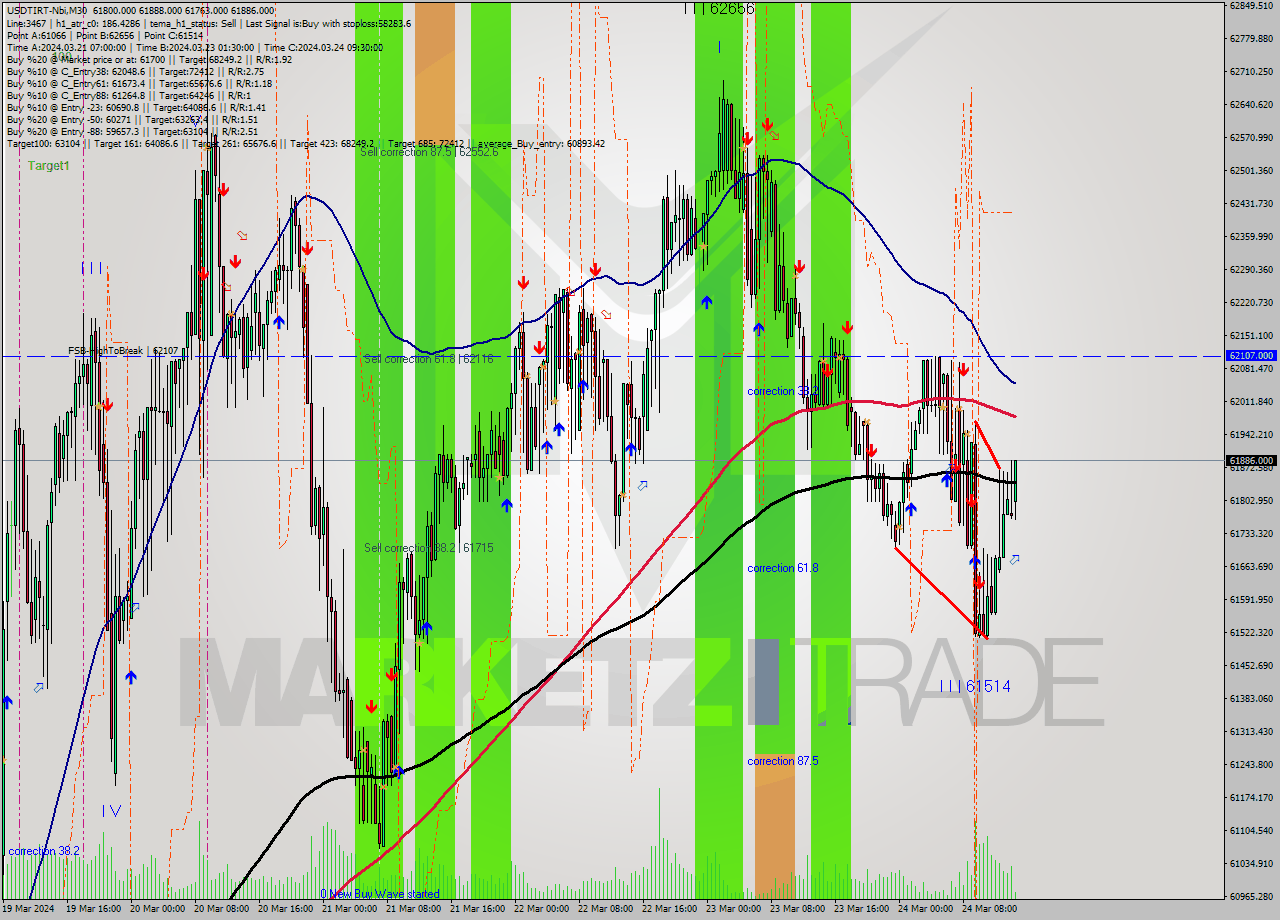The width and height of the screenshot is (1280, 920).
Task: Click the 'Buy %10 @ Entry -23: 60690.8' line
Action: 136,107
